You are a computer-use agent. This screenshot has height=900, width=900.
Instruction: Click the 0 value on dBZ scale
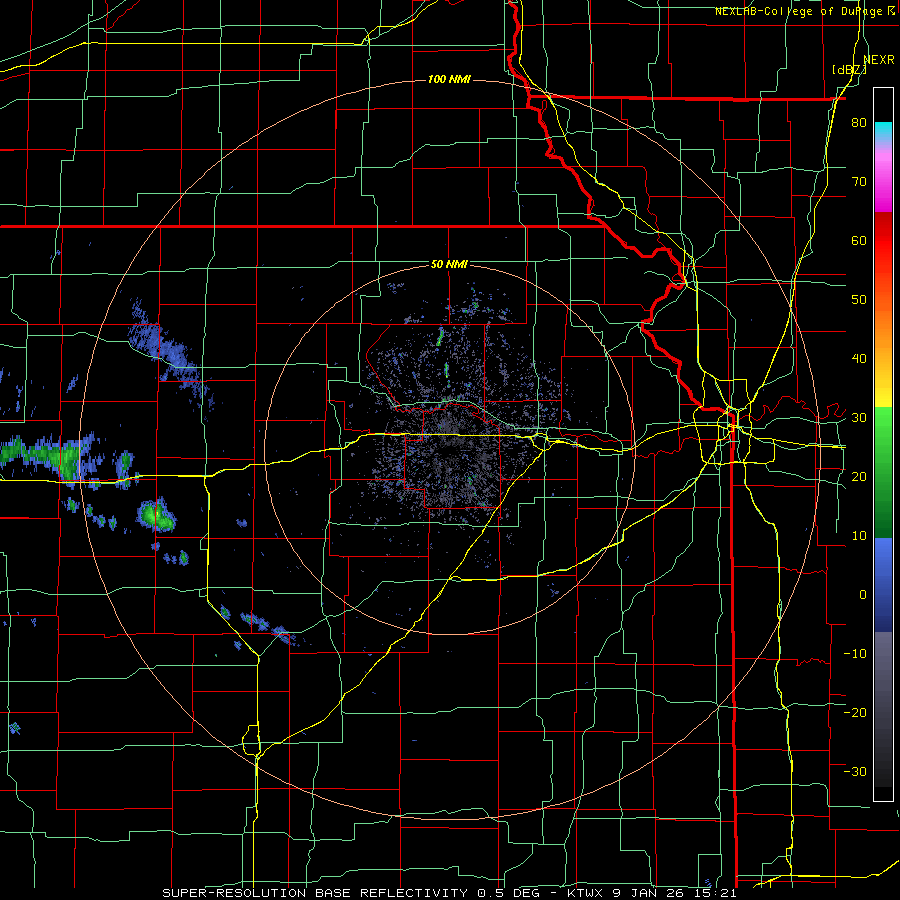point(863,595)
